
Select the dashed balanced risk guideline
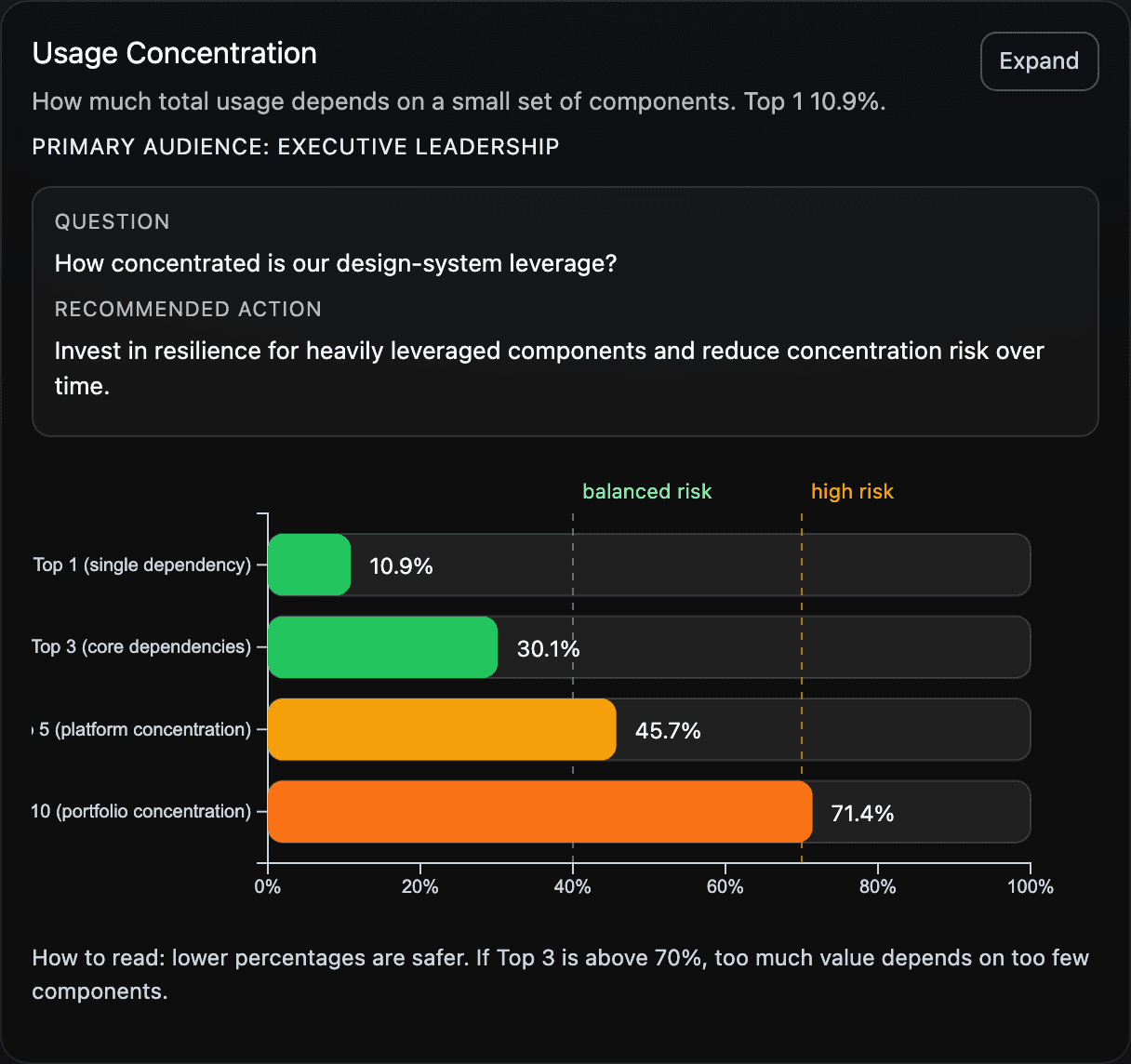[x=574, y=688]
